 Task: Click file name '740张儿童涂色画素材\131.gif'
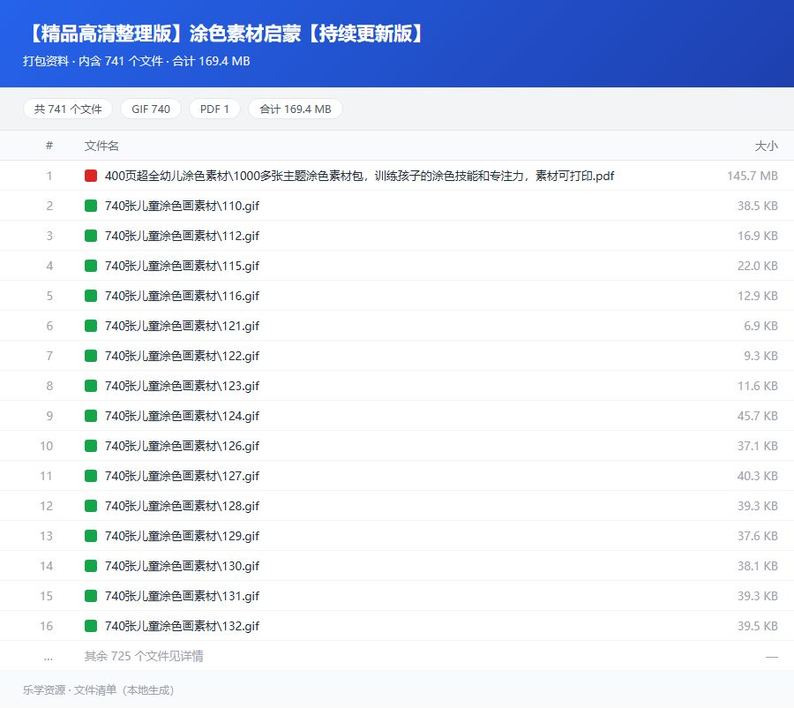(182, 596)
